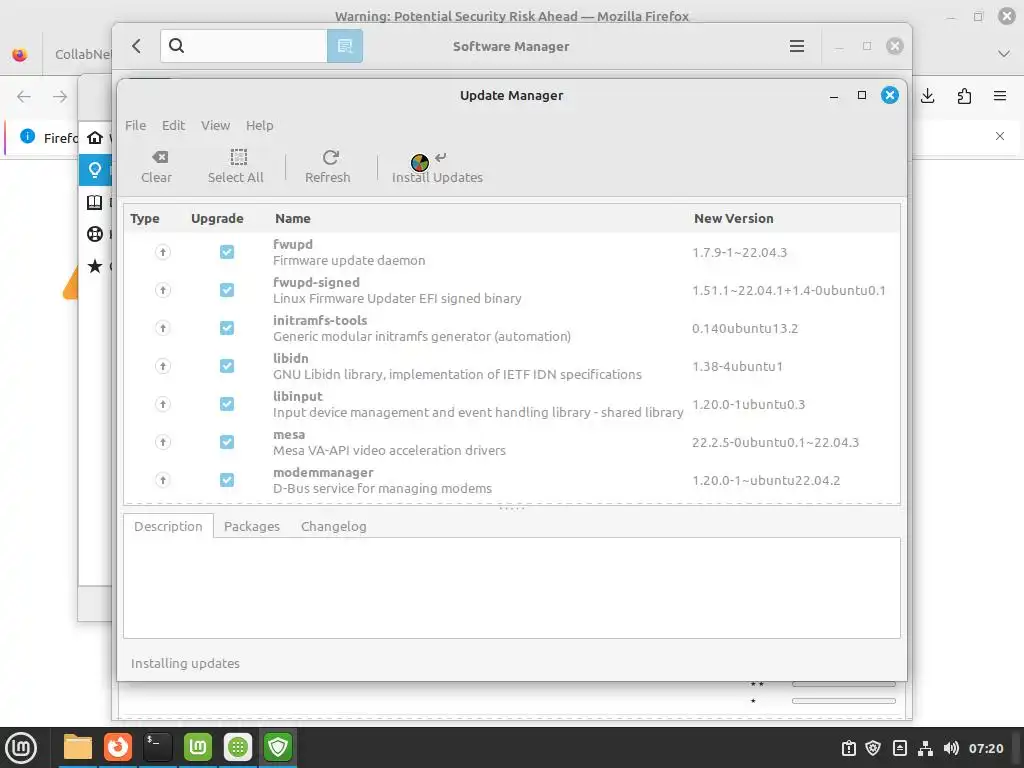The height and width of the screenshot is (768, 1024).
Task: Click the security shield tray icon
Action: point(873,748)
